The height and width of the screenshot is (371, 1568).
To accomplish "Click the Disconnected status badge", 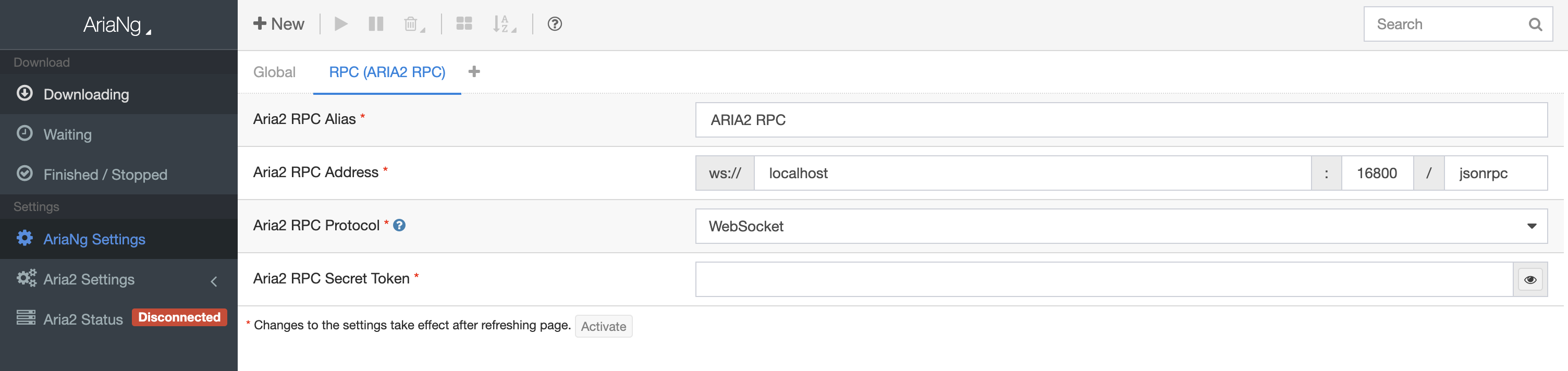I will click(x=179, y=317).
